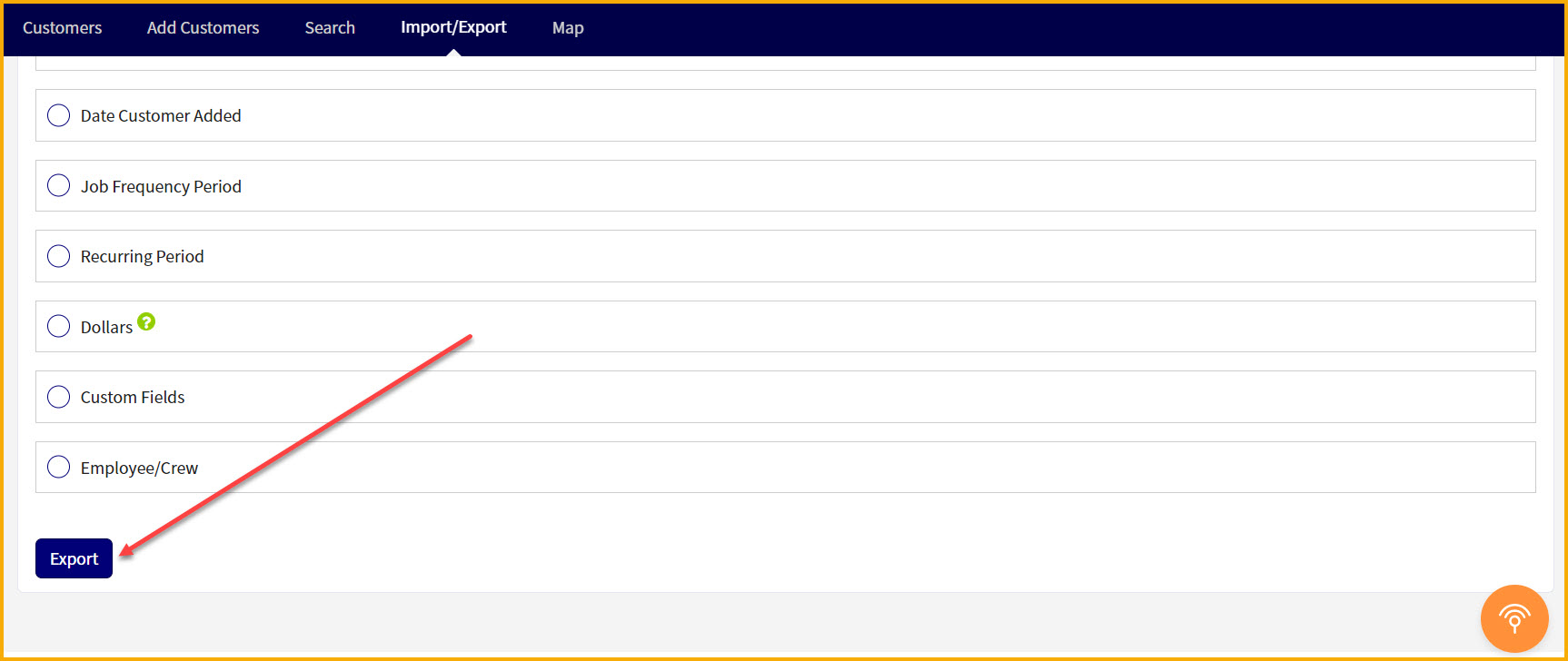The image size is (1568, 661).
Task: Open the Import/Export tab
Action: [453, 27]
